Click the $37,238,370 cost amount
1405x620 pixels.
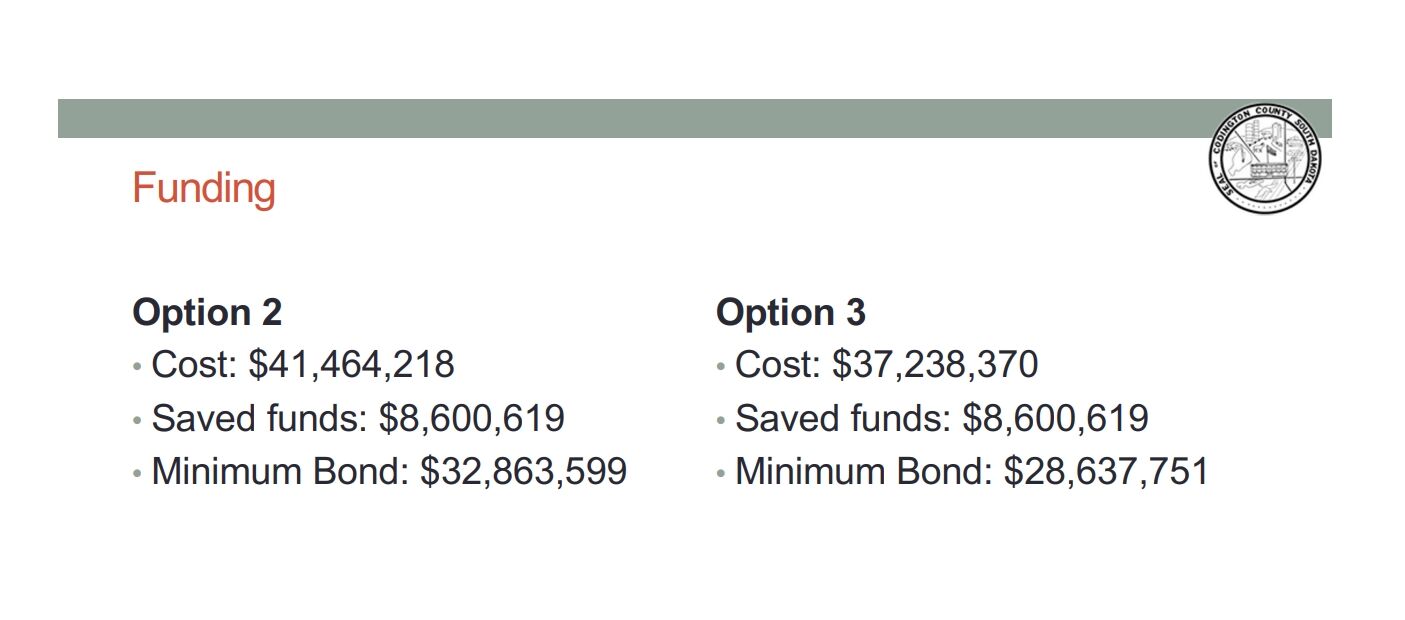(x=935, y=365)
